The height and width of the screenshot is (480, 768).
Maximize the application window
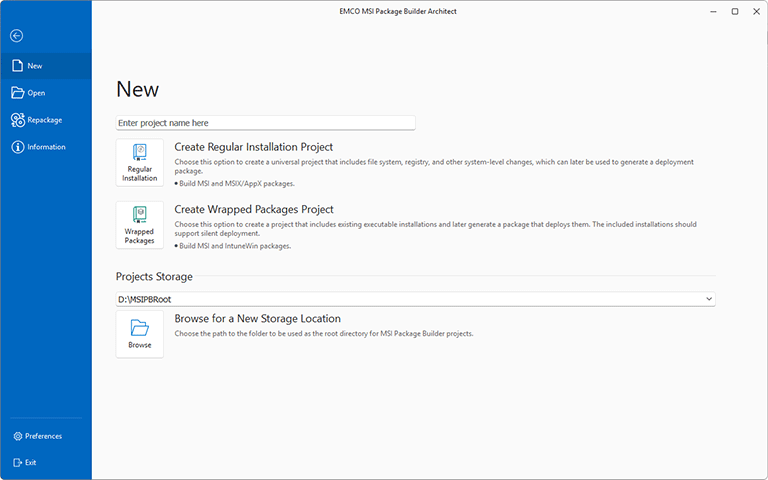[x=734, y=11]
